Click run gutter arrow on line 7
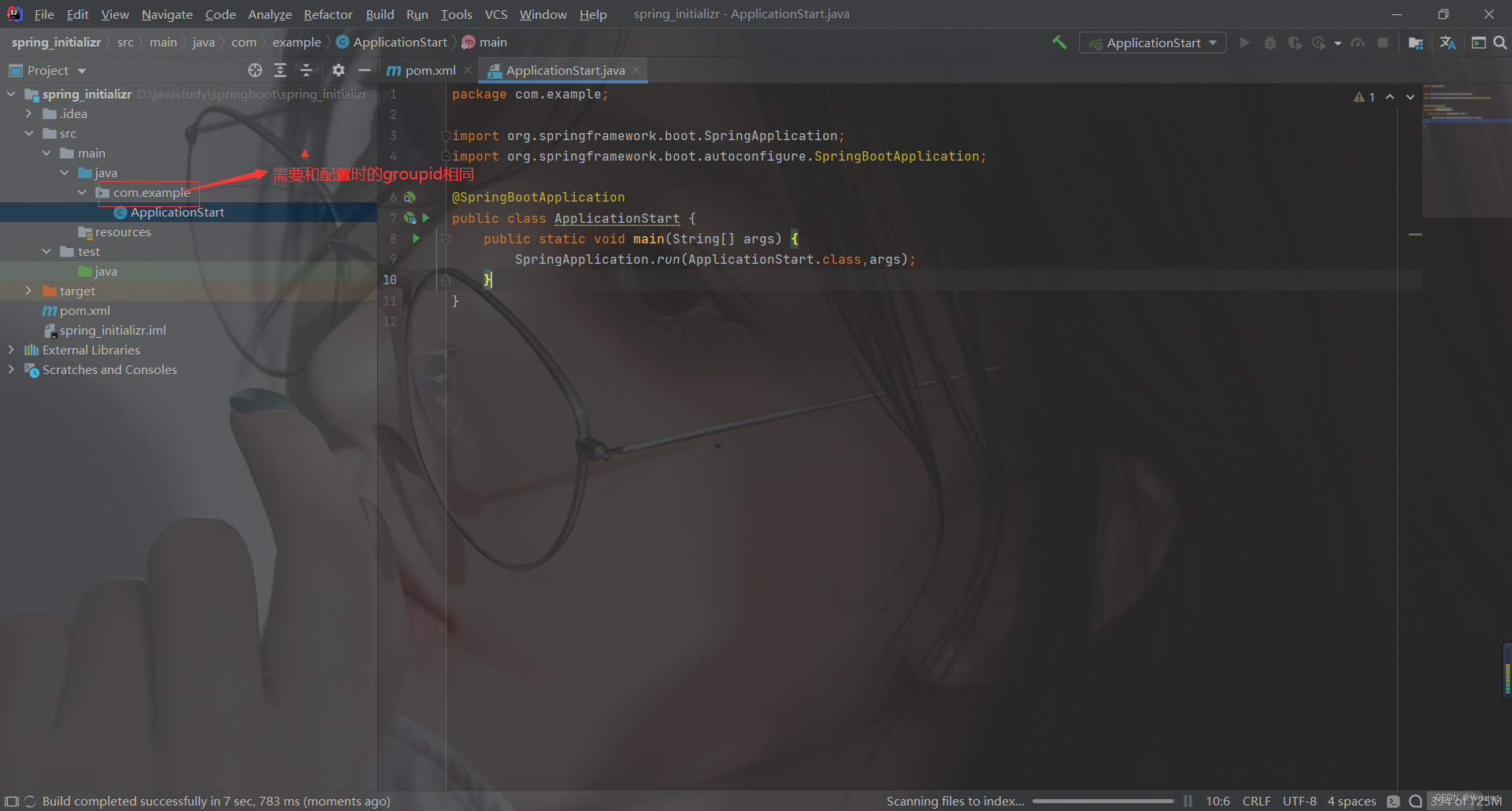Screen dimensions: 1512x811 tap(426, 217)
